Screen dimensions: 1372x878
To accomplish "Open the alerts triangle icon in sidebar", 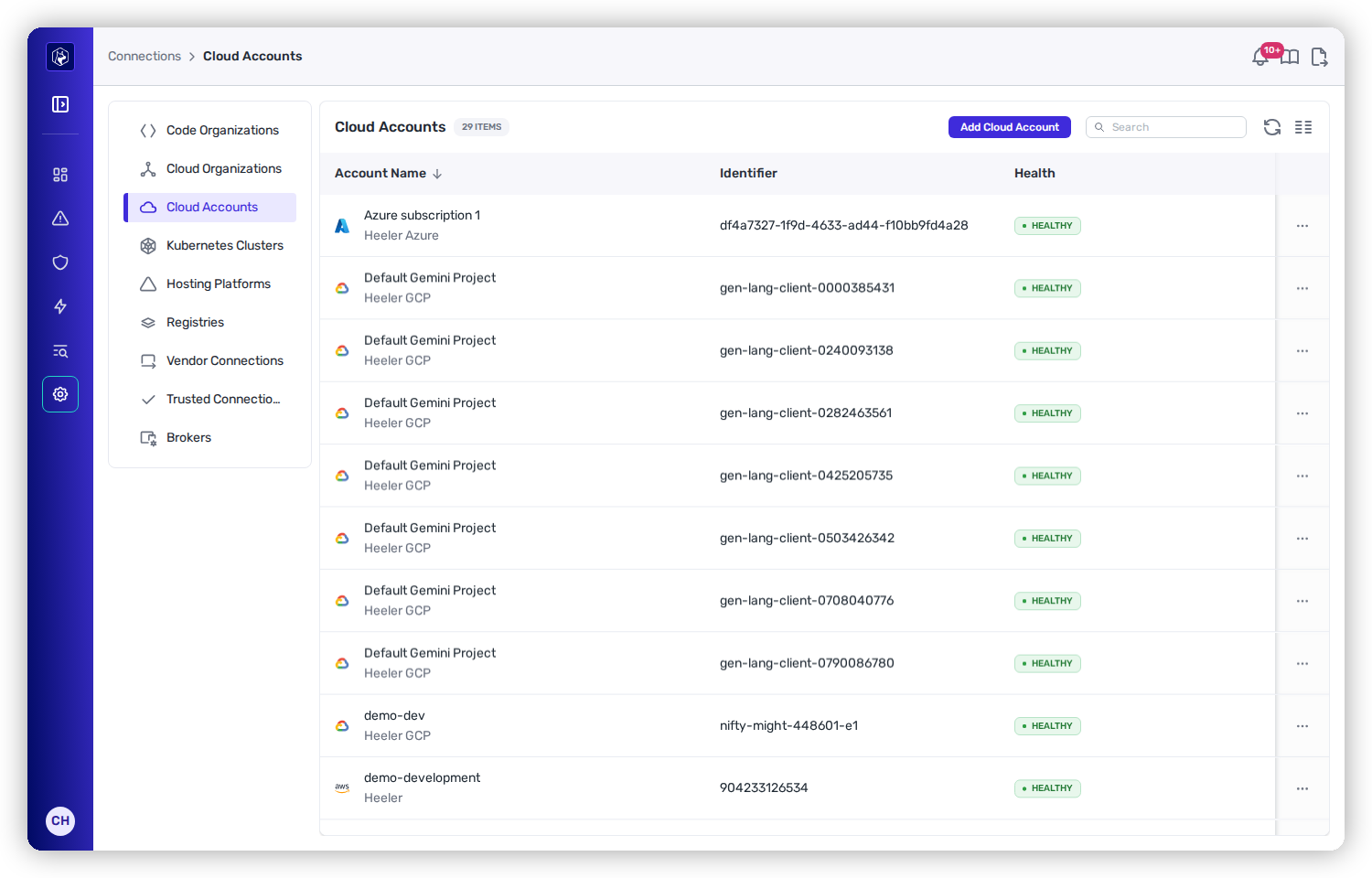I will coord(60,219).
